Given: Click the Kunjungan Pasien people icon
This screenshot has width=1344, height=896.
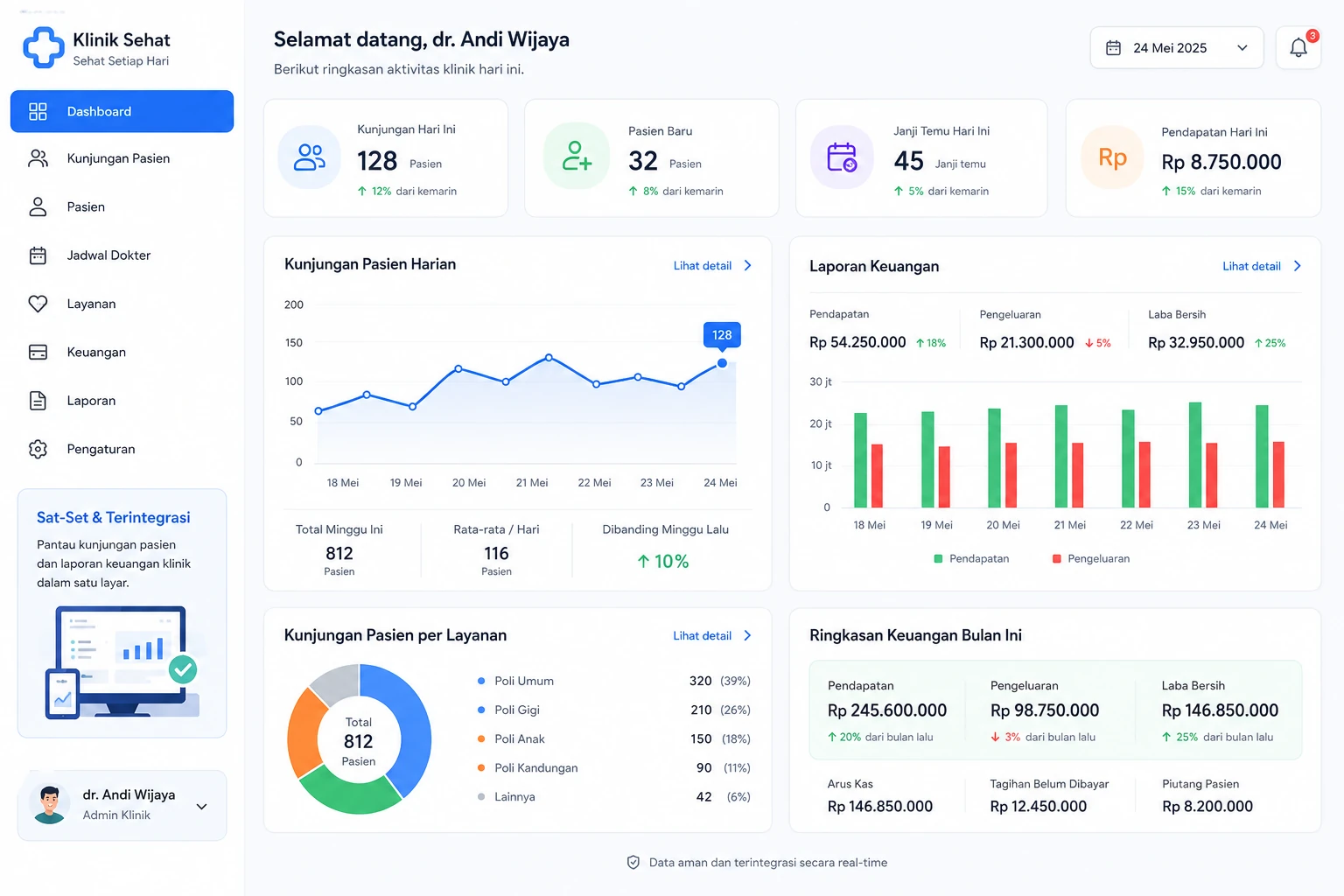Looking at the screenshot, I should coord(38,158).
